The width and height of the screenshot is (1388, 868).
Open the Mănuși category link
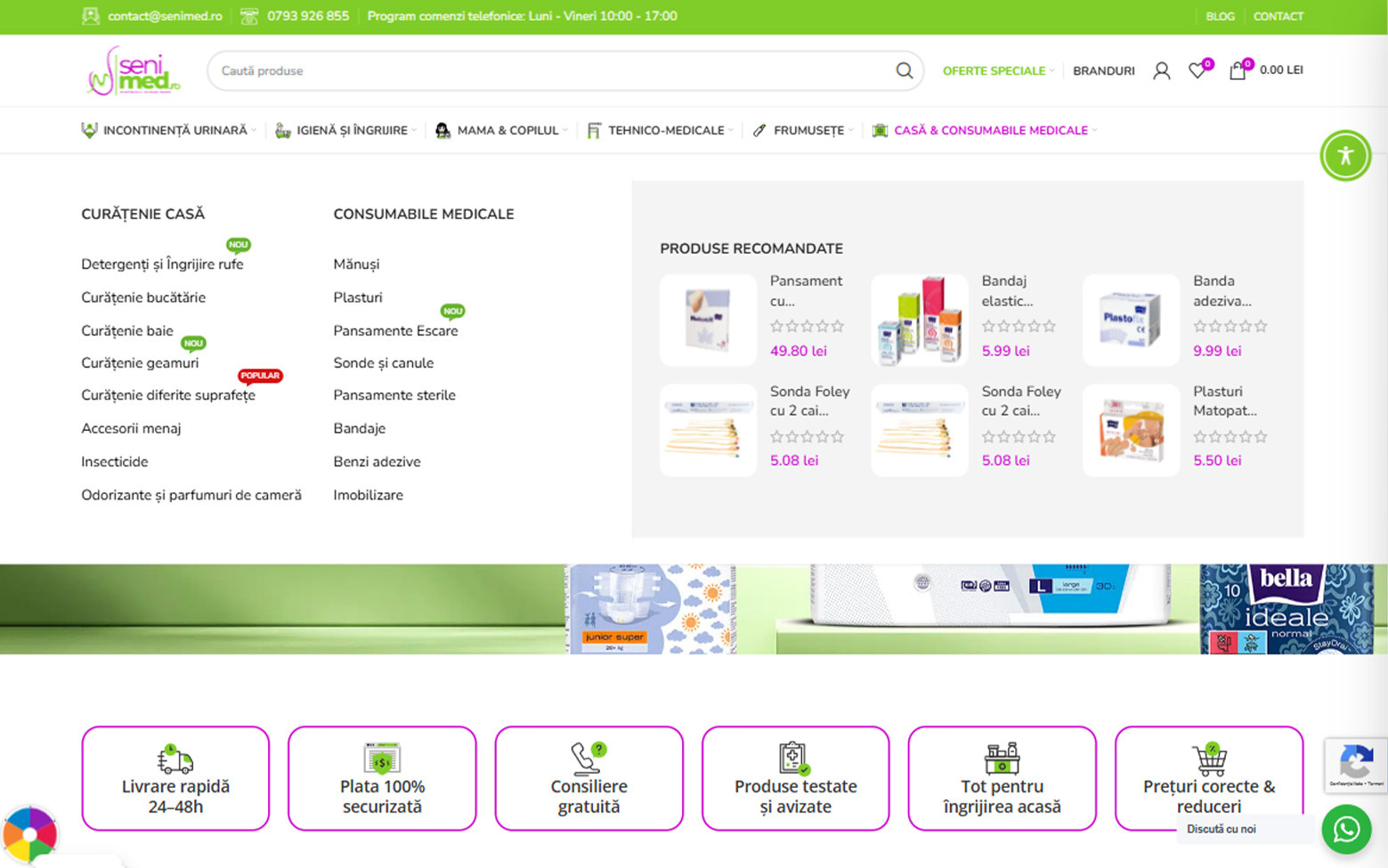[356, 264]
